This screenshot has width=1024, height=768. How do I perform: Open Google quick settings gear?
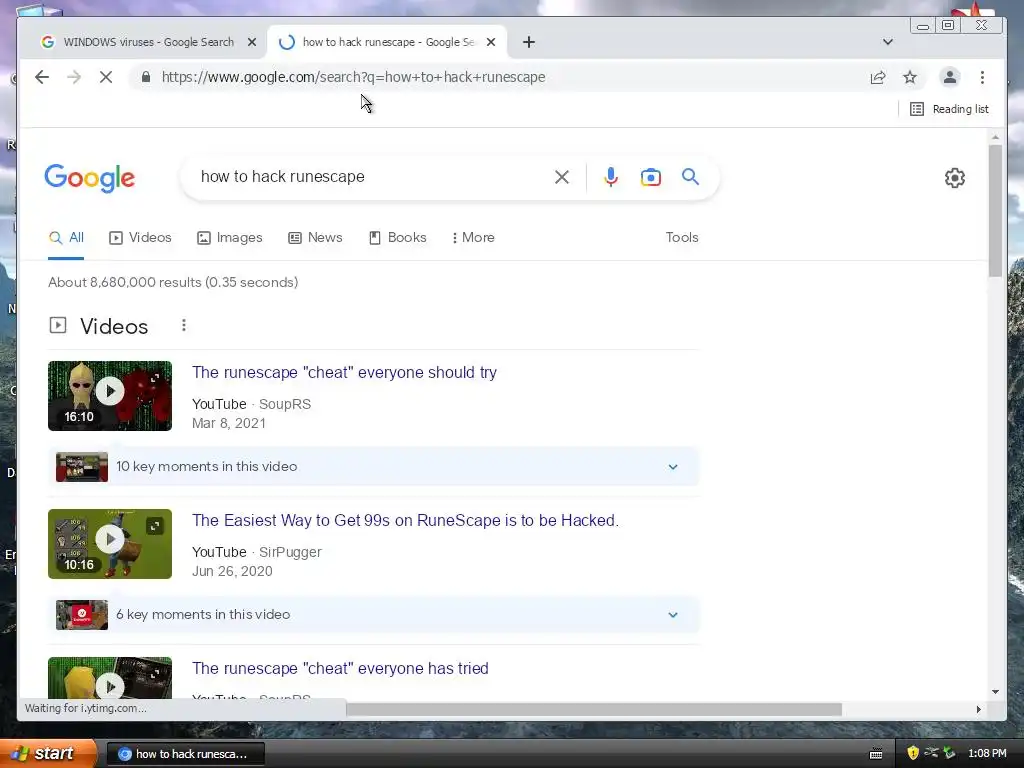click(x=955, y=178)
